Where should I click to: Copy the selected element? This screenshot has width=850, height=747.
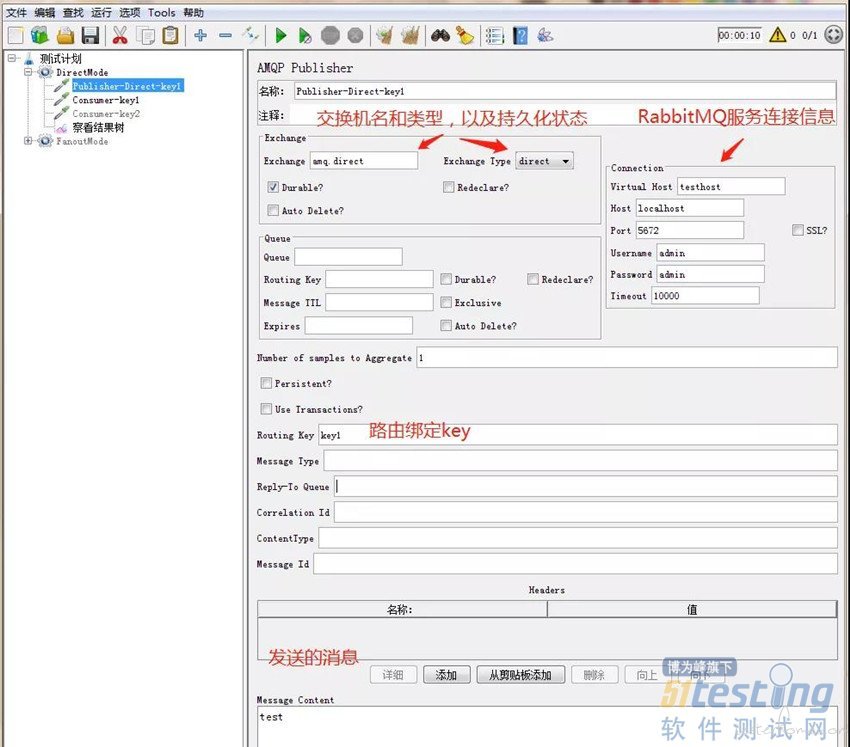click(x=145, y=36)
